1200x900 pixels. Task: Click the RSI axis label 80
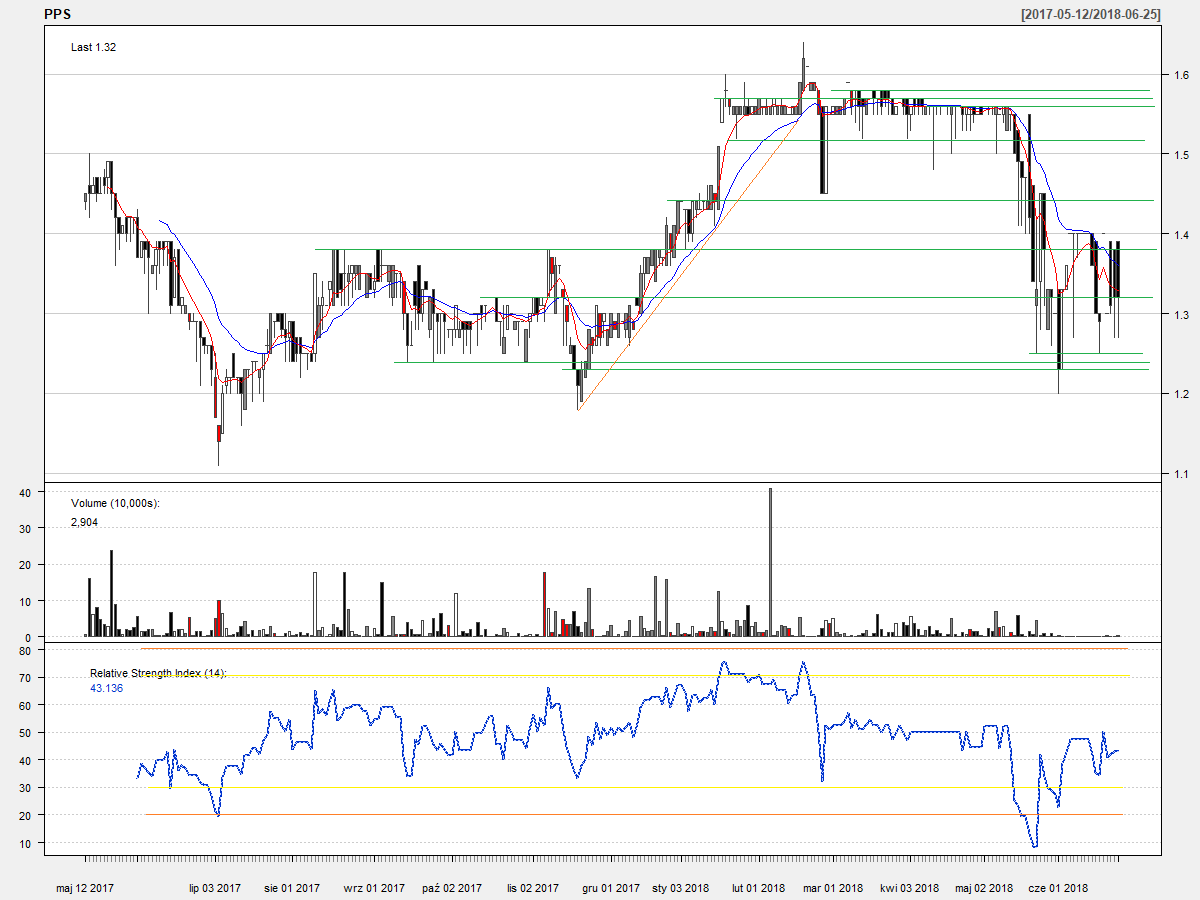pos(27,650)
